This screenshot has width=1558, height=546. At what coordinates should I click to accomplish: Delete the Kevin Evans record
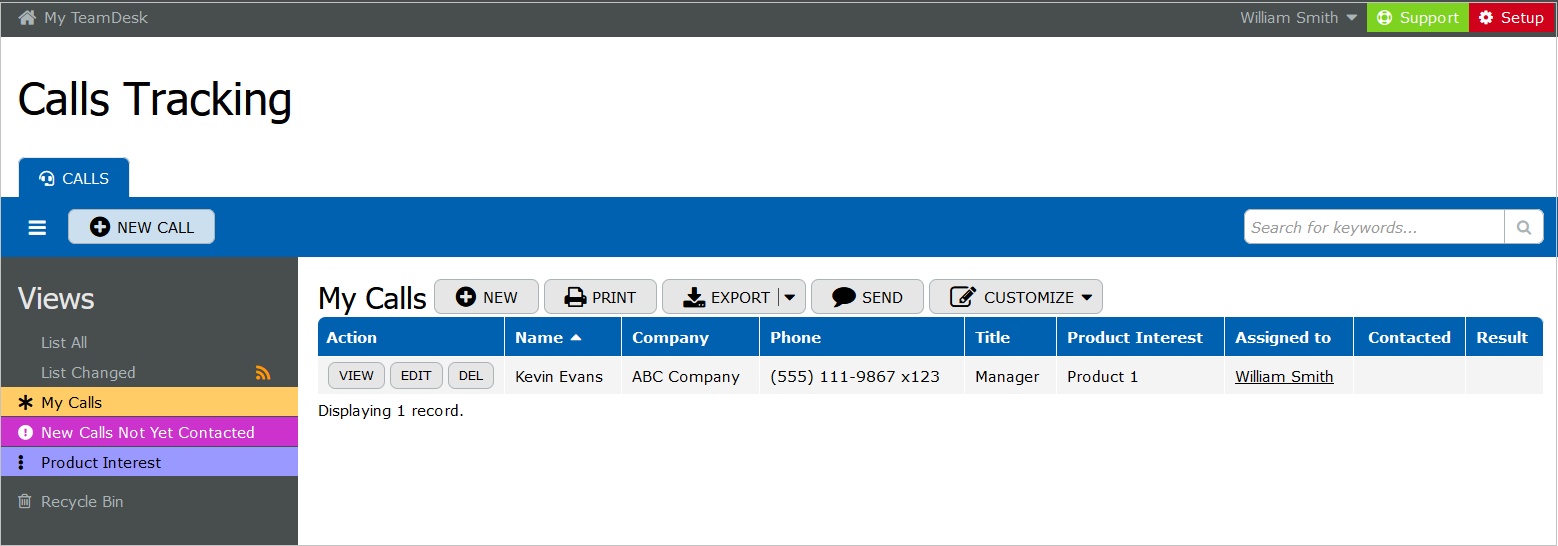pyautogui.click(x=470, y=376)
